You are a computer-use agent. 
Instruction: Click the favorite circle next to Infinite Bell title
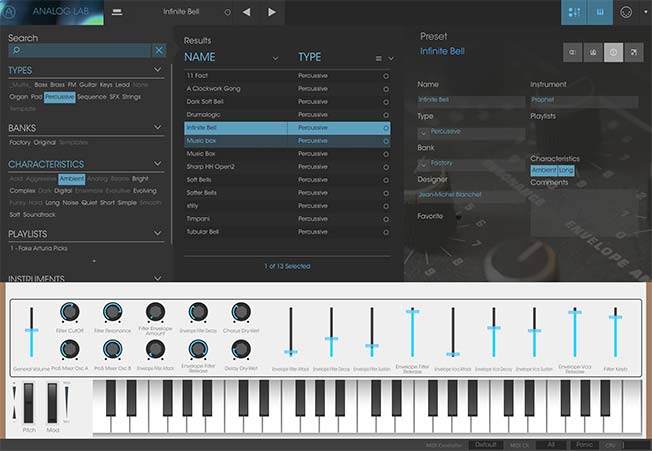point(227,12)
